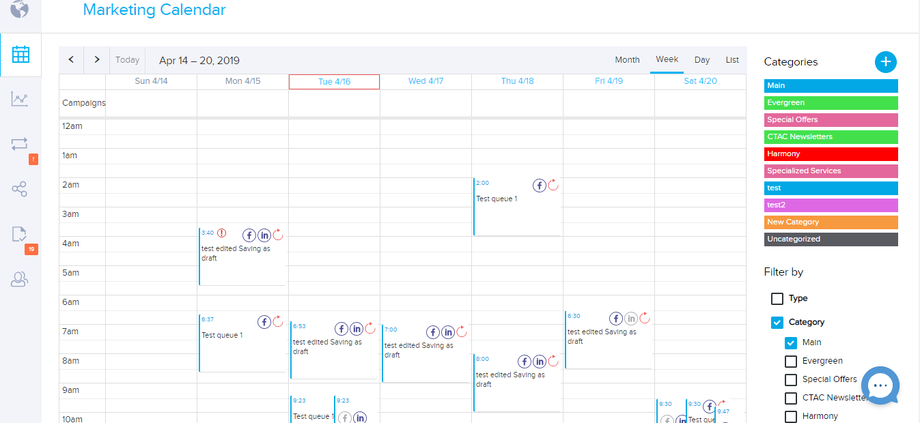Click Facebook icon on Wednesday 7:00 post
920x423 pixels.
point(433,332)
